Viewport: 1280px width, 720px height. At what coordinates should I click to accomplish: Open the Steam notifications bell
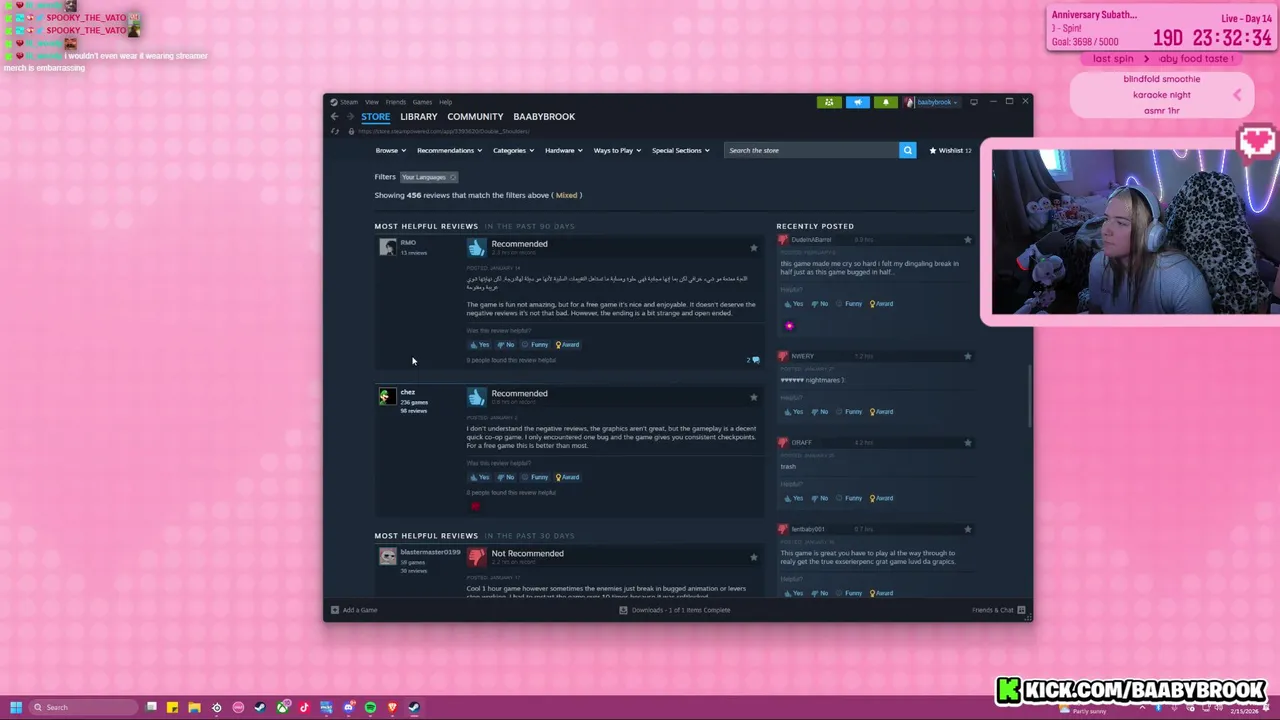[x=885, y=102]
